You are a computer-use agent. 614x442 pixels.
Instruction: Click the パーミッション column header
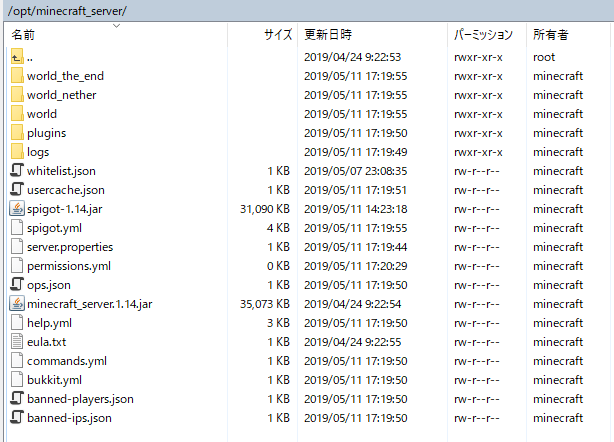pos(484,34)
